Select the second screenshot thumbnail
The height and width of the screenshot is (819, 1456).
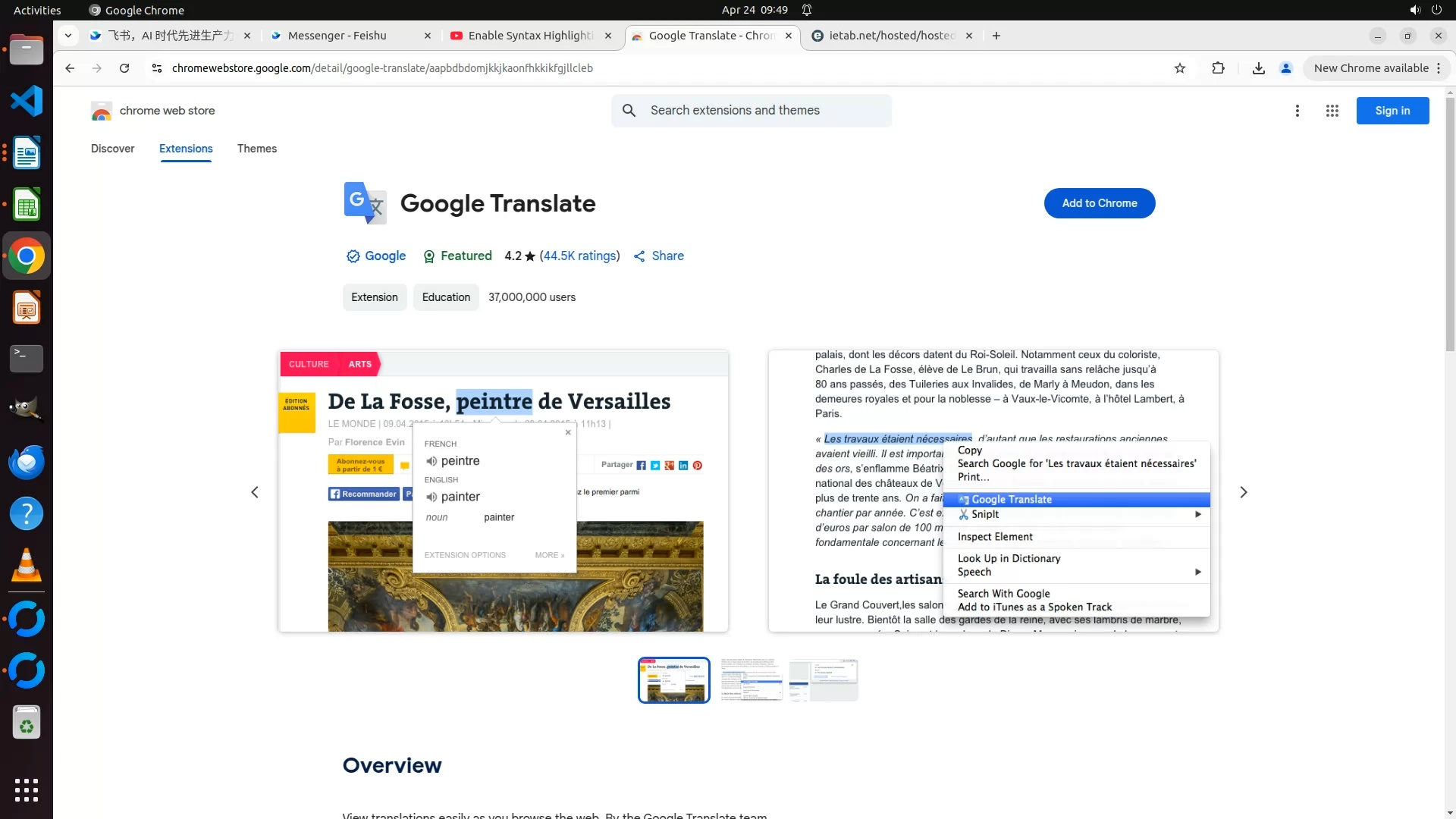[751, 679]
